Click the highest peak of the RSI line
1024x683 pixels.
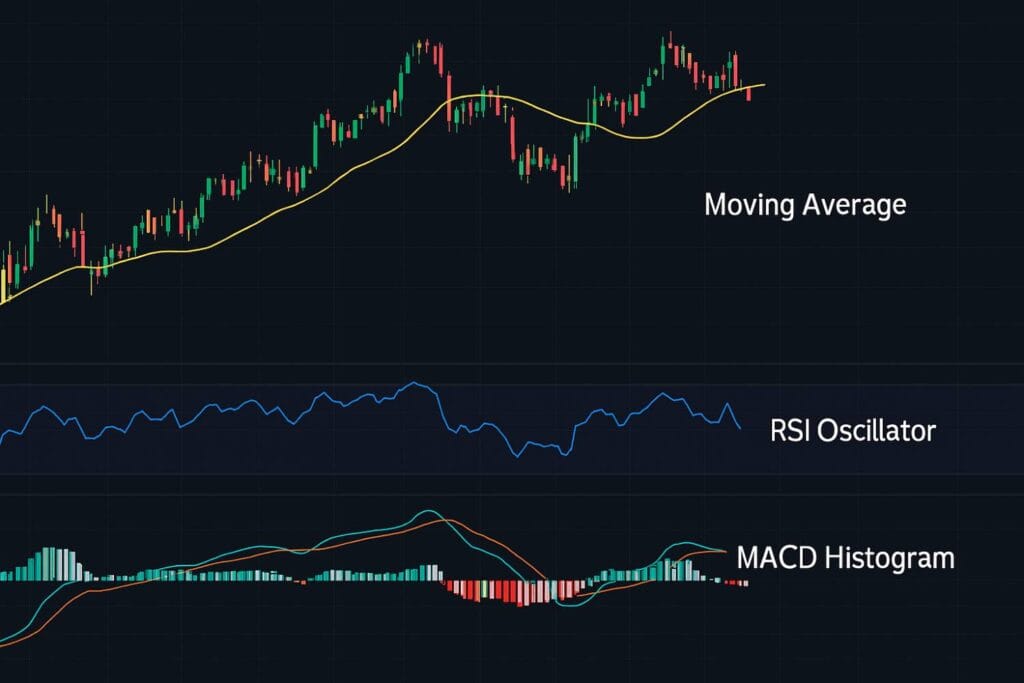[x=413, y=383]
